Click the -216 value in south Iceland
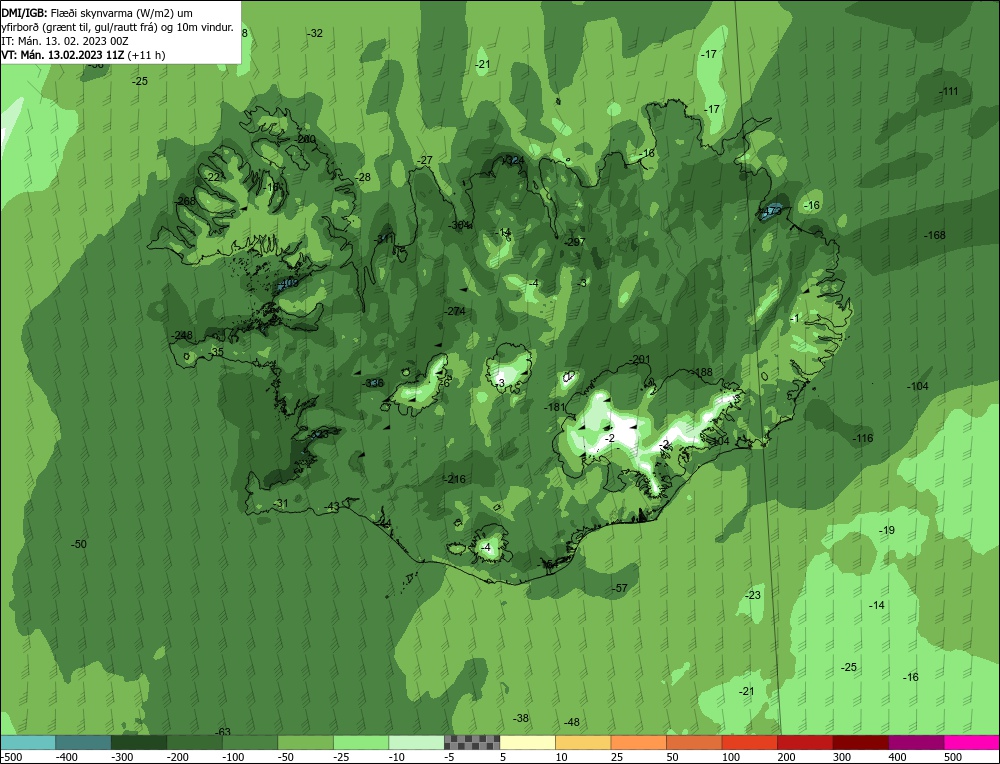1000x764 pixels. pos(455,479)
